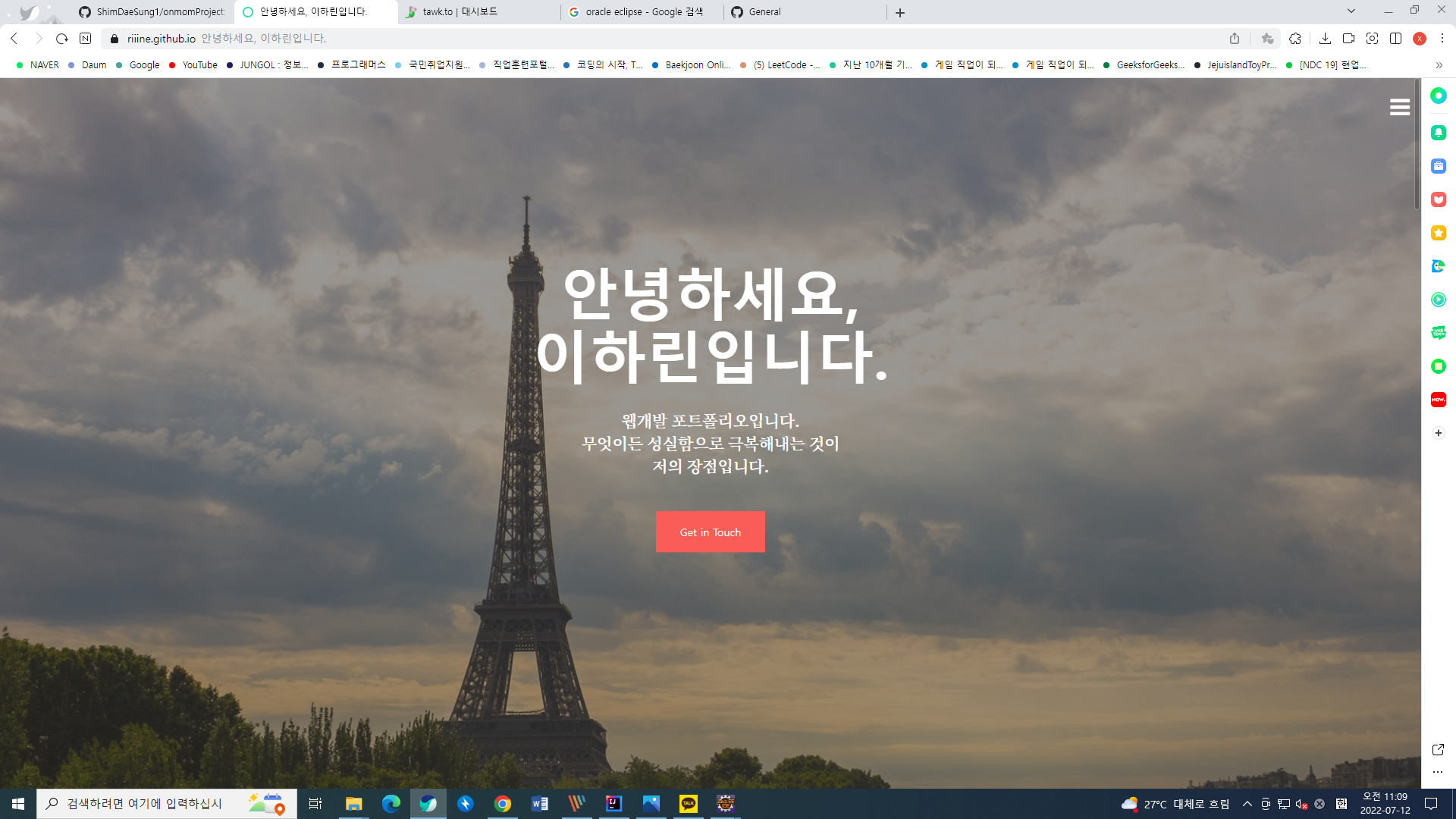1456x819 pixels.
Task: Open the hamburger menu on the webpage
Action: (1399, 107)
